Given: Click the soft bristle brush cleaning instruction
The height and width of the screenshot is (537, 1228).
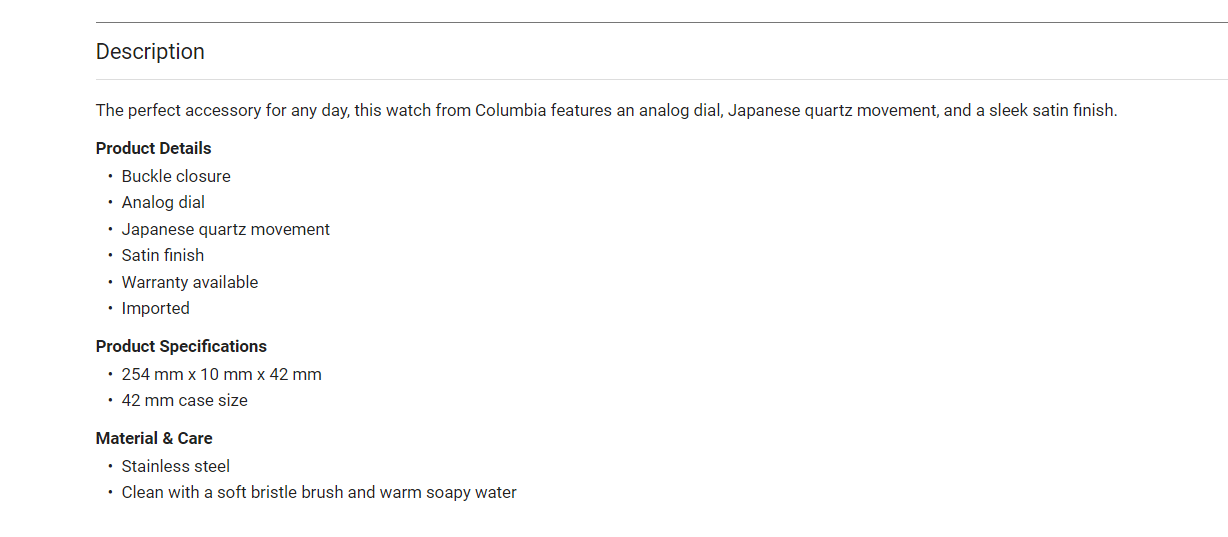Looking at the screenshot, I should (319, 492).
